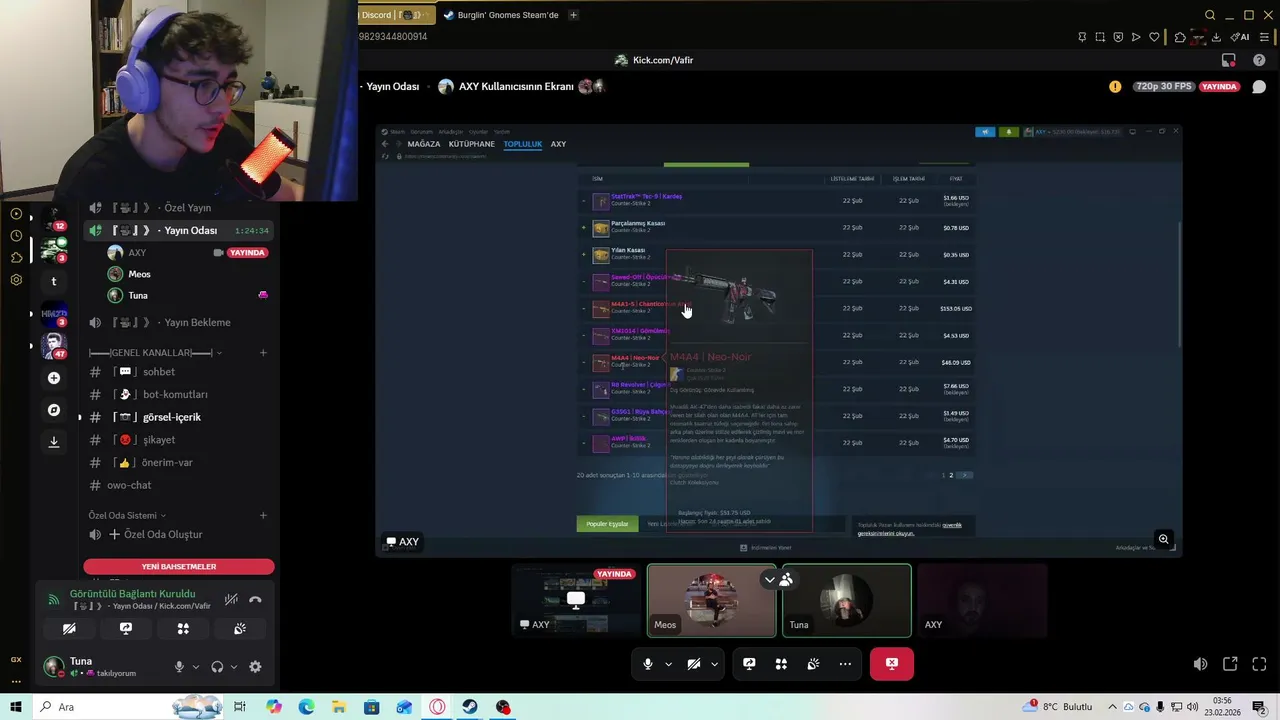Image resolution: width=1280 pixels, height=720 pixels.
Task: Open sohbet text channel
Action: point(178,372)
